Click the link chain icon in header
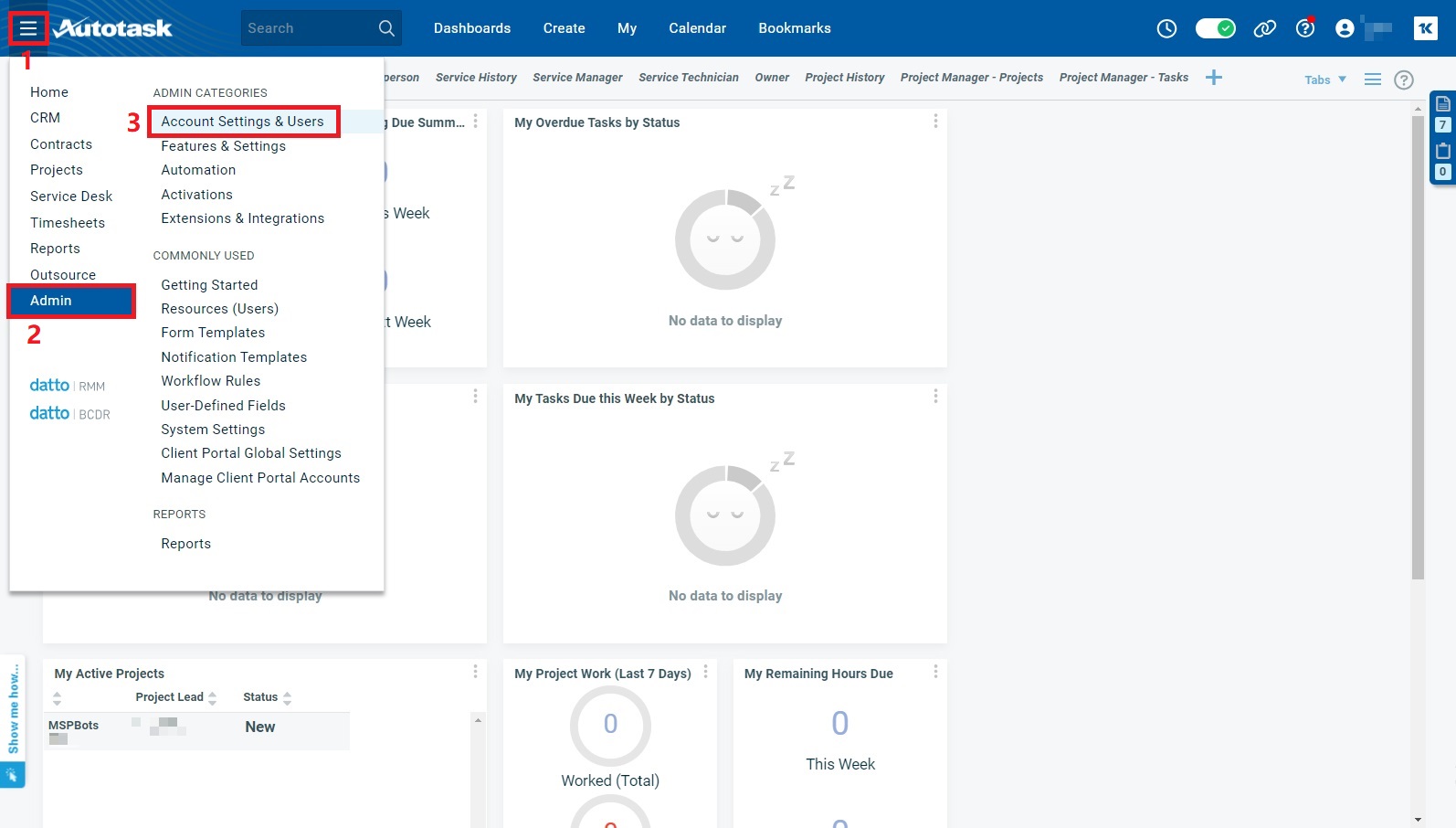The image size is (1456, 828). point(1264,28)
